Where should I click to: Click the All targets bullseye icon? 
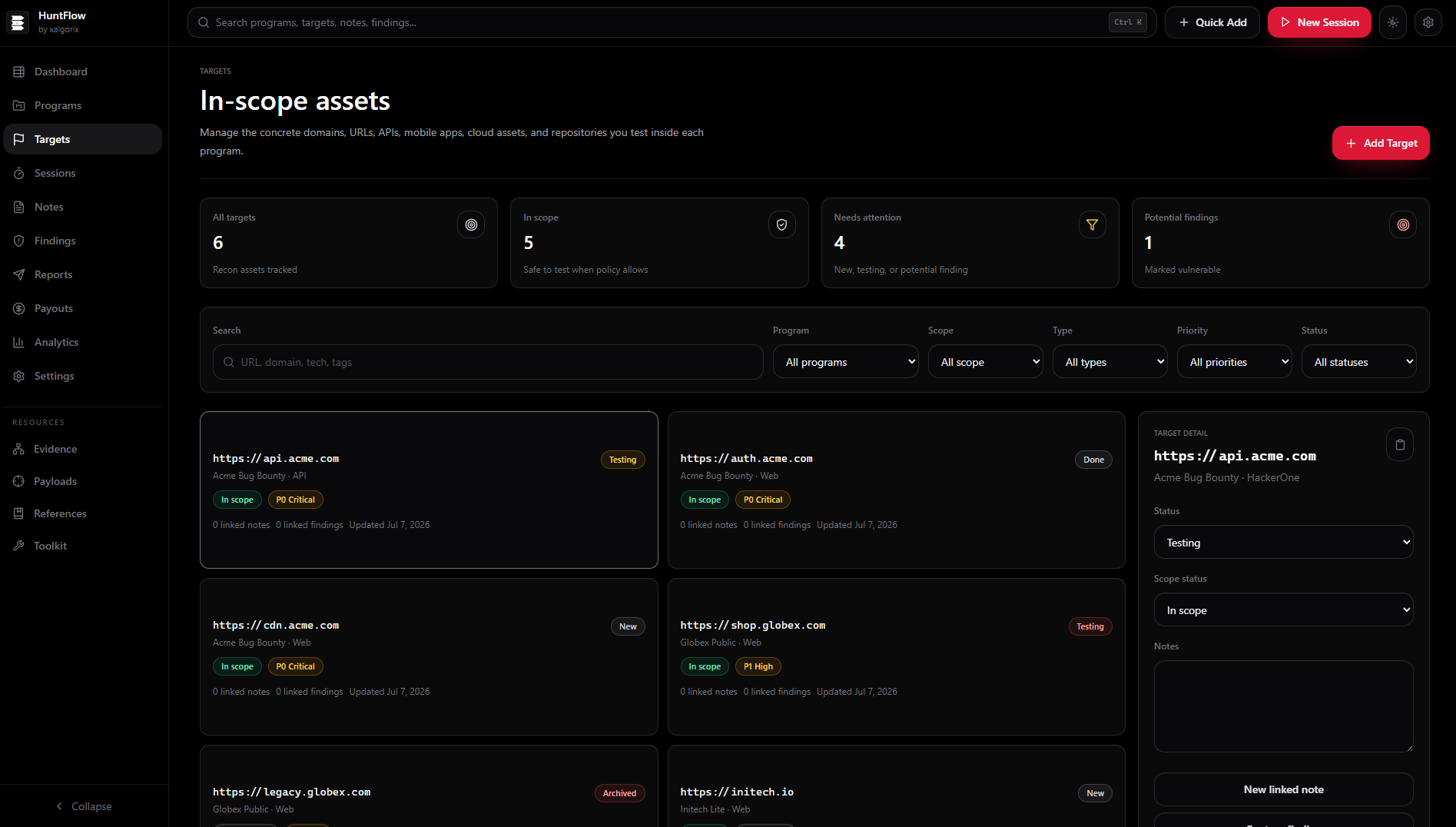[x=471, y=224]
